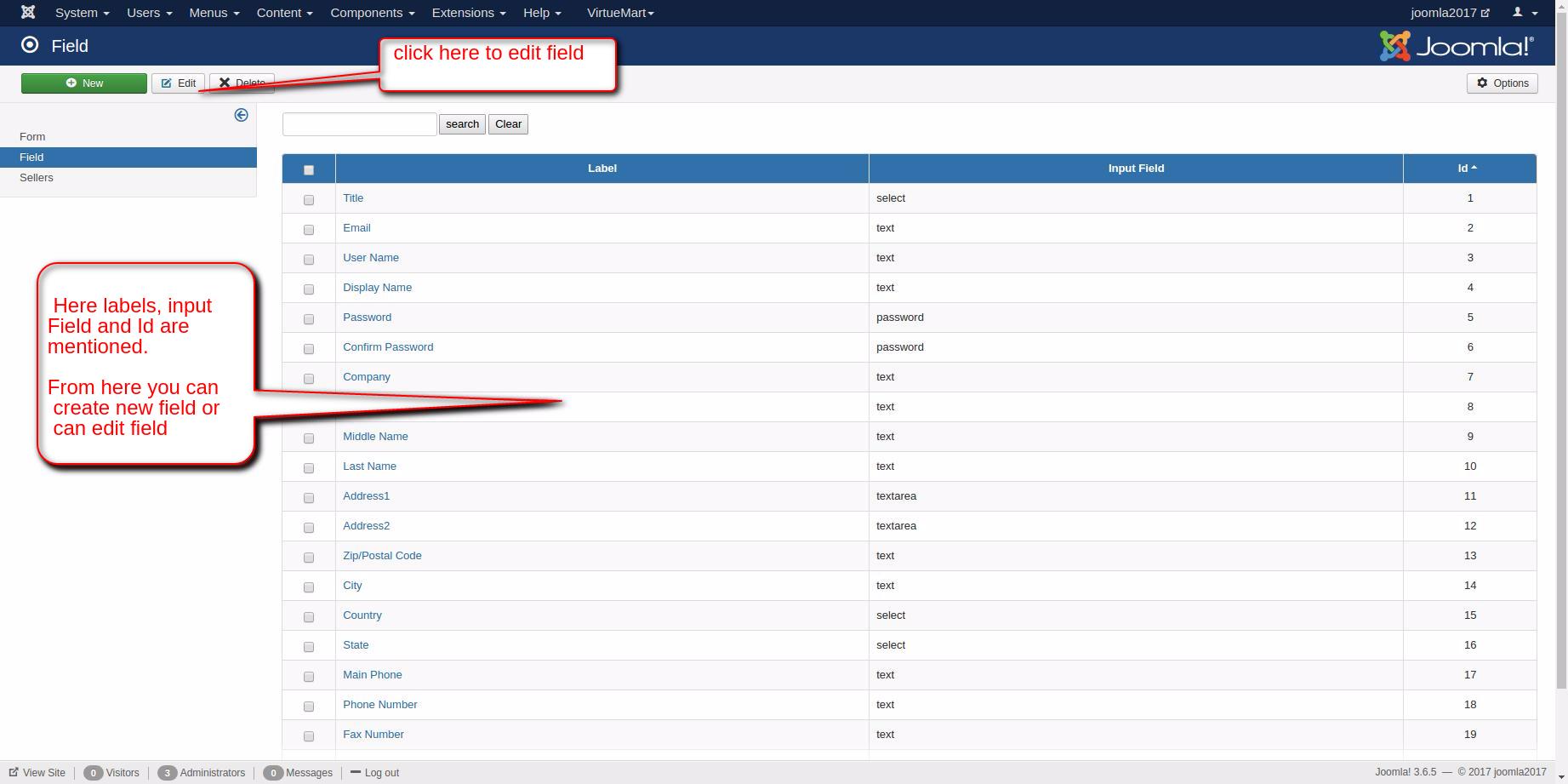Viewport: 1568px width, 784px height.
Task: Open the Phone Number field link
Action: [x=380, y=705]
